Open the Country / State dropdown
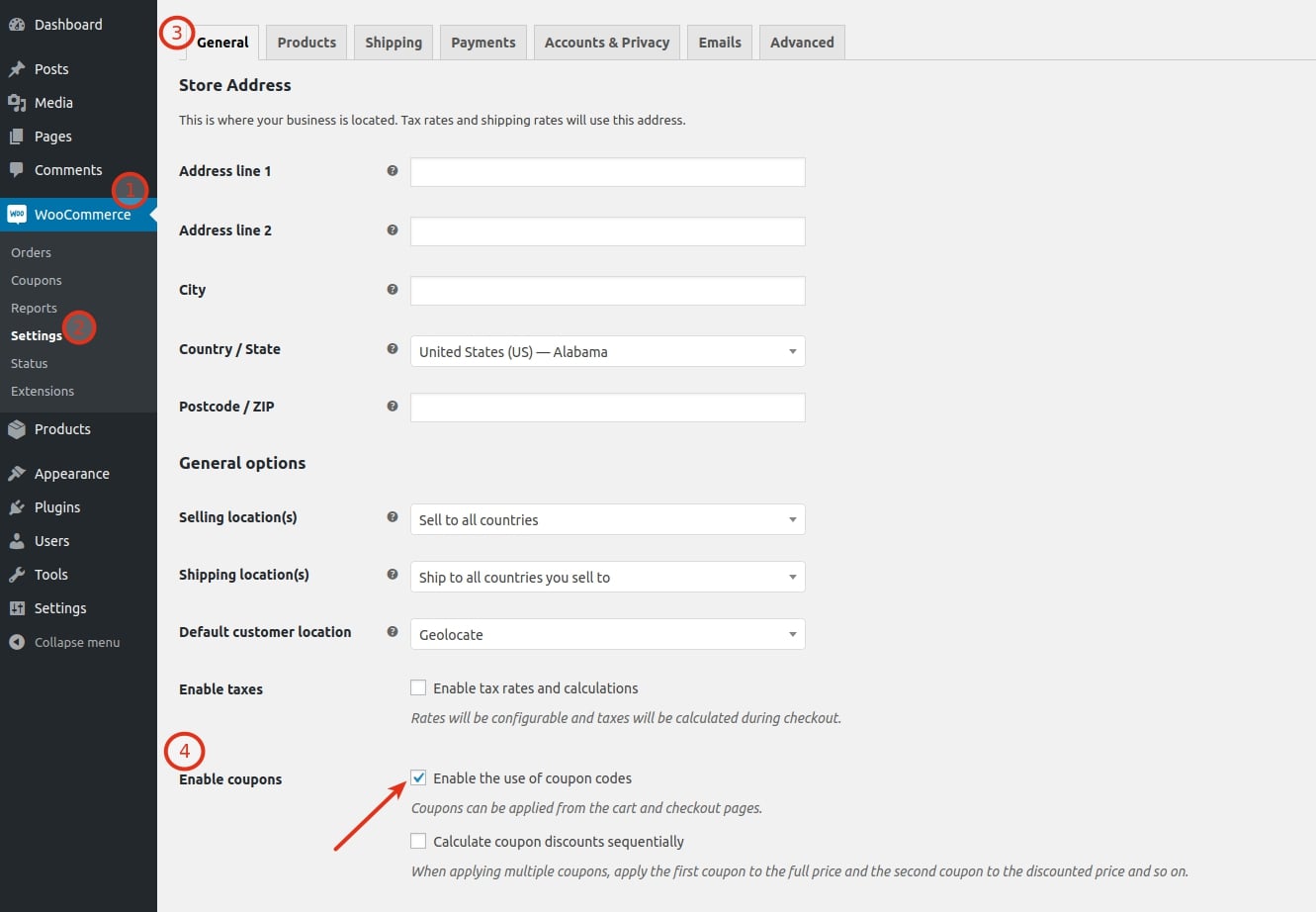The width and height of the screenshot is (1316, 912). 607,352
